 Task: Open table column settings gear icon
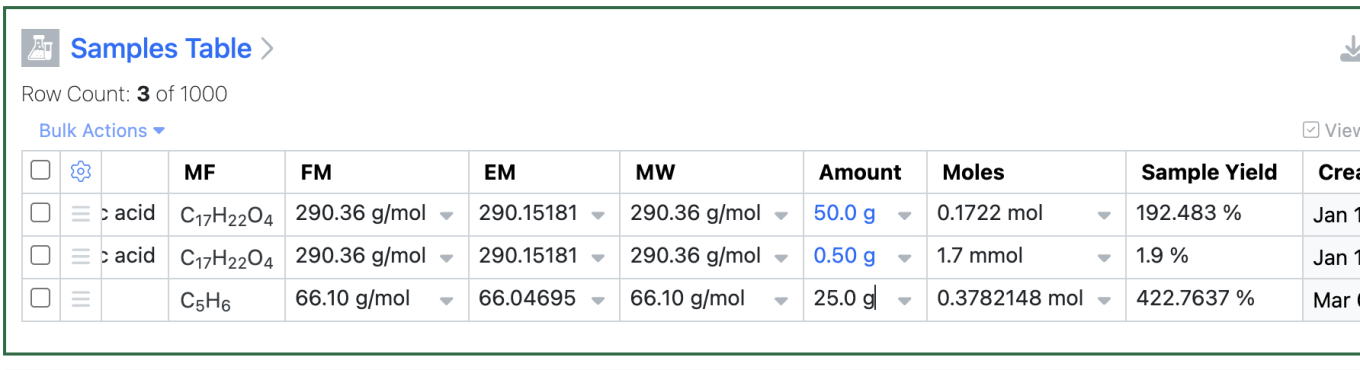pyautogui.click(x=81, y=172)
